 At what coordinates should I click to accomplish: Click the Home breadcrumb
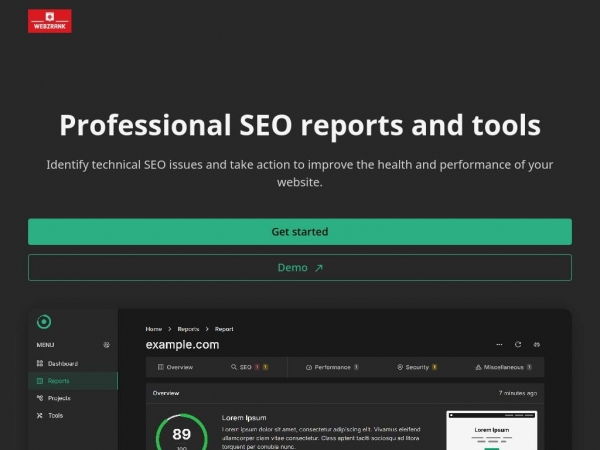pos(154,329)
